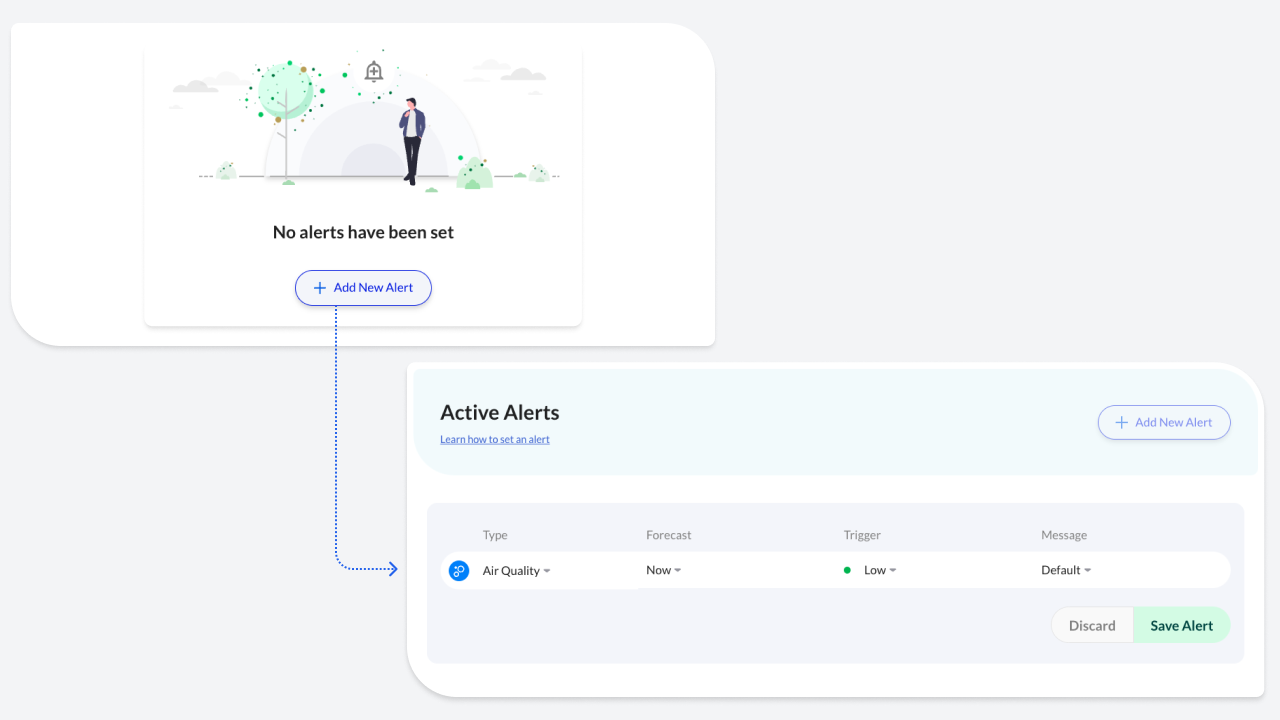Open the Low trigger dropdown
Screen dimensions: 1280x720
[880, 570]
